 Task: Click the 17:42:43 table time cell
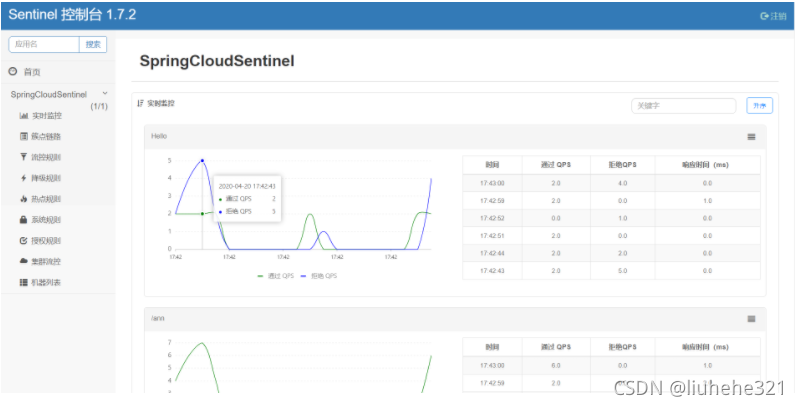coord(492,271)
